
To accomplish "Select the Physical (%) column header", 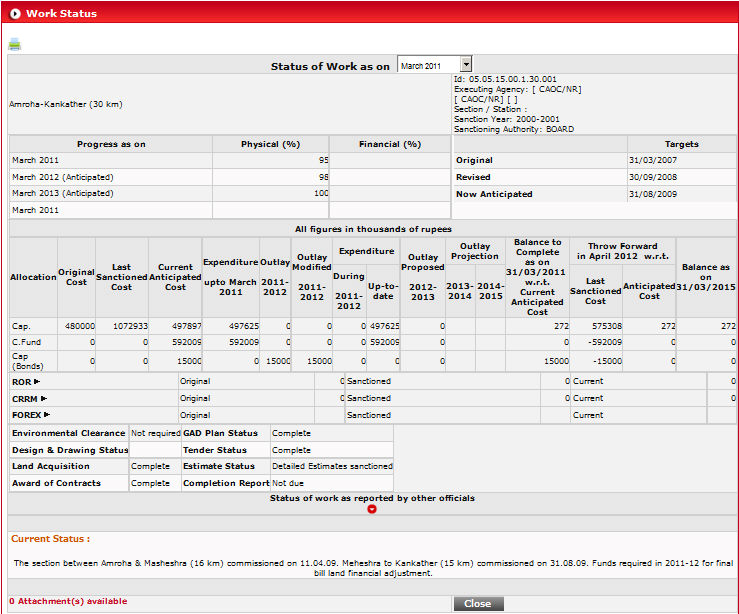I will (270, 144).
